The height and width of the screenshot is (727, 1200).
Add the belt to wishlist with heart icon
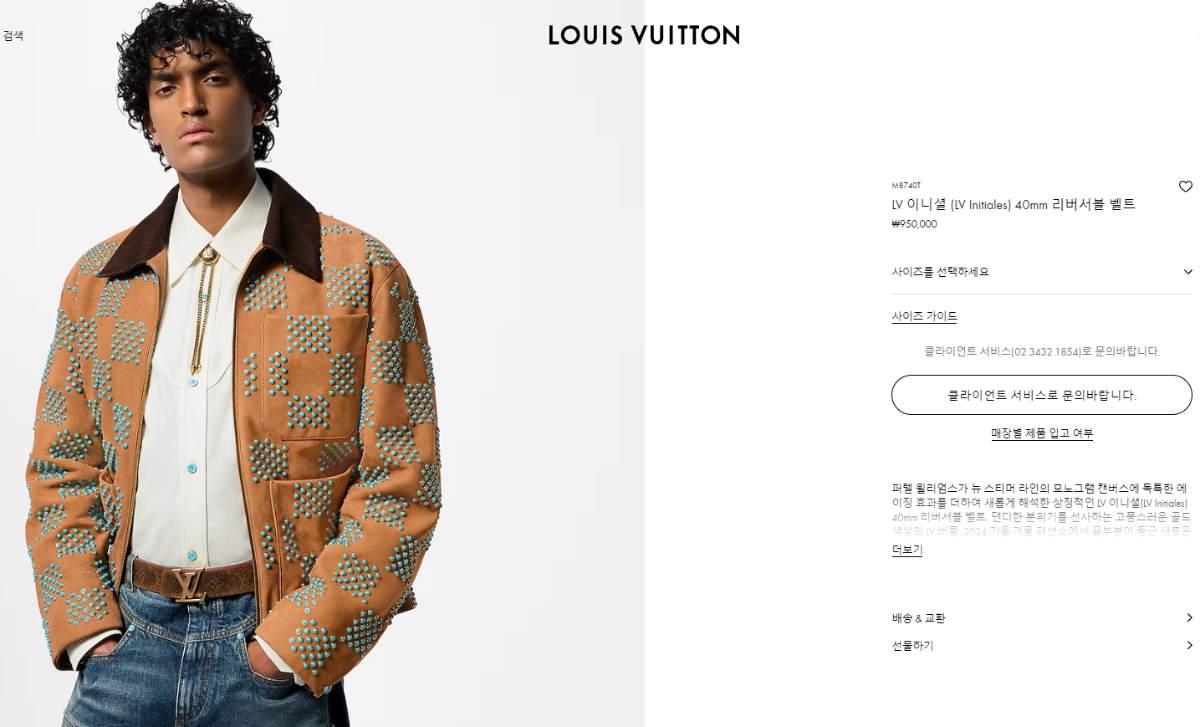[1185, 186]
